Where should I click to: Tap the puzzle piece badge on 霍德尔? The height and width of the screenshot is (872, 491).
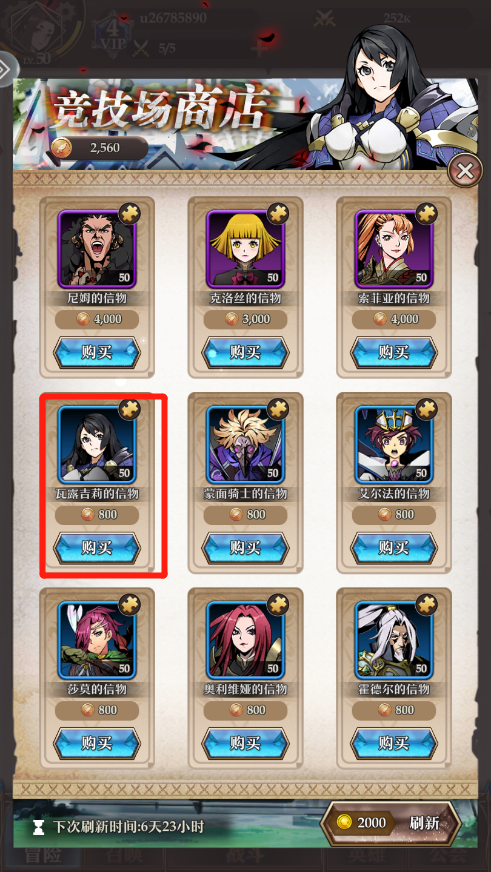426,605
